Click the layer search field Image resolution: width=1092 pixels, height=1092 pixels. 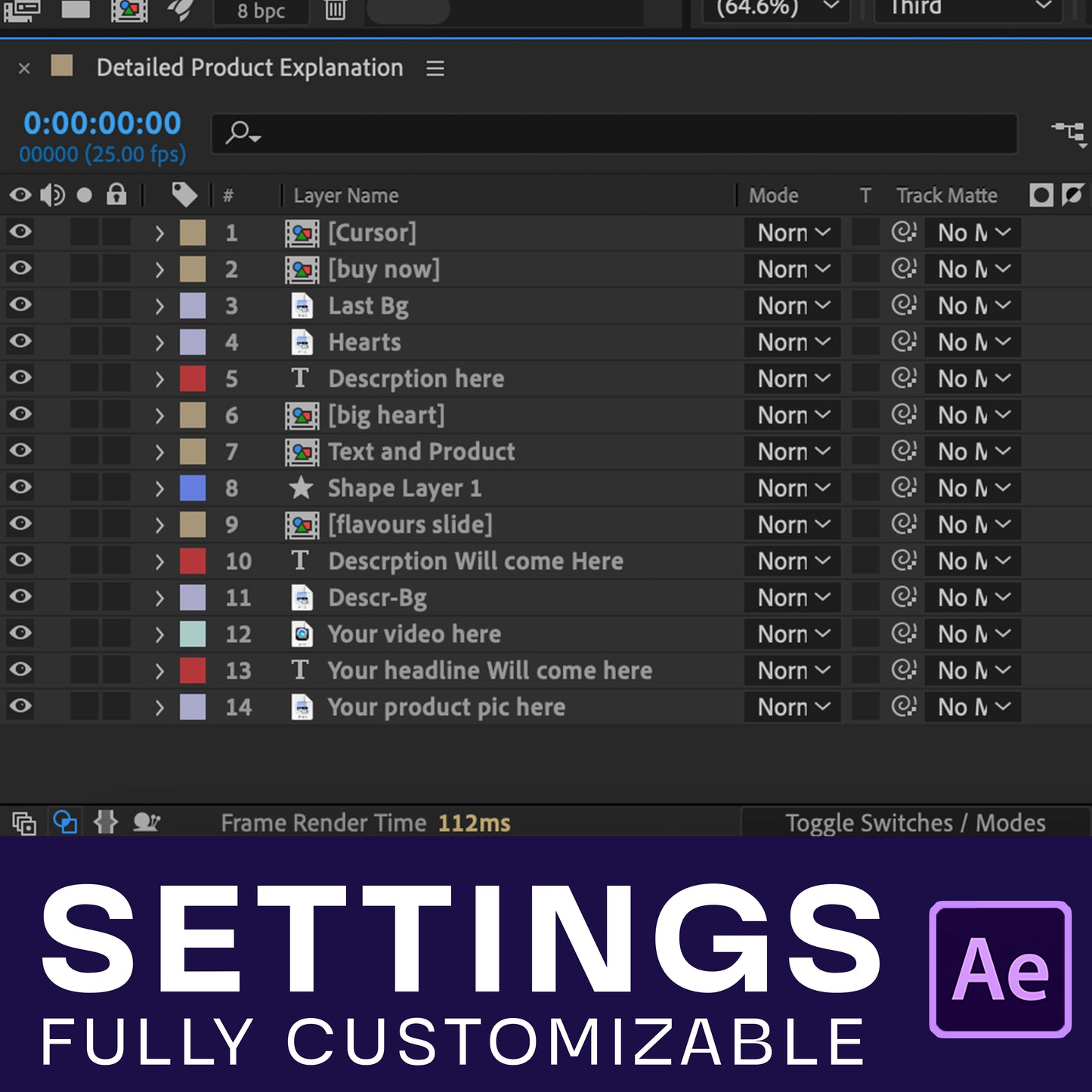click(614, 134)
